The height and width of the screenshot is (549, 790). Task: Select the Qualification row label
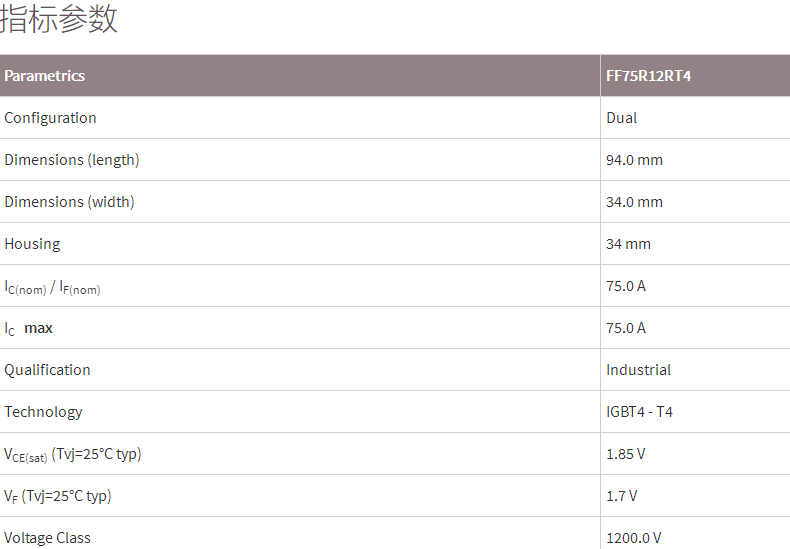point(47,370)
